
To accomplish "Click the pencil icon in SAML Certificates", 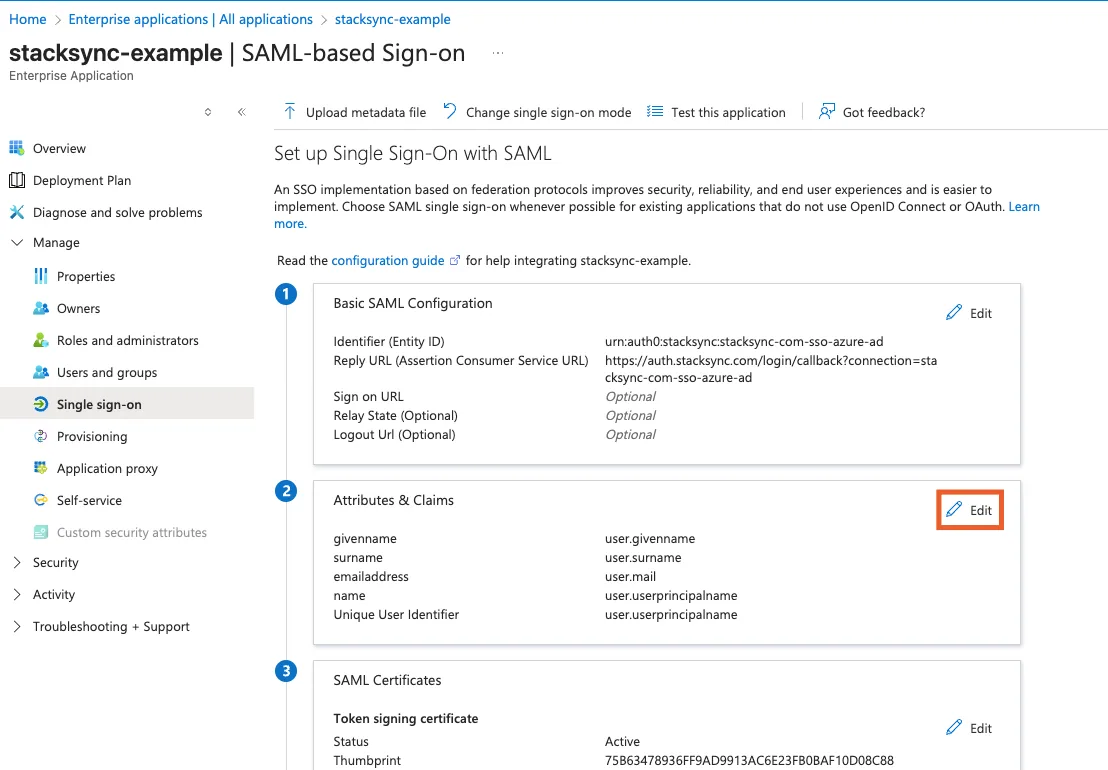I will point(954,728).
